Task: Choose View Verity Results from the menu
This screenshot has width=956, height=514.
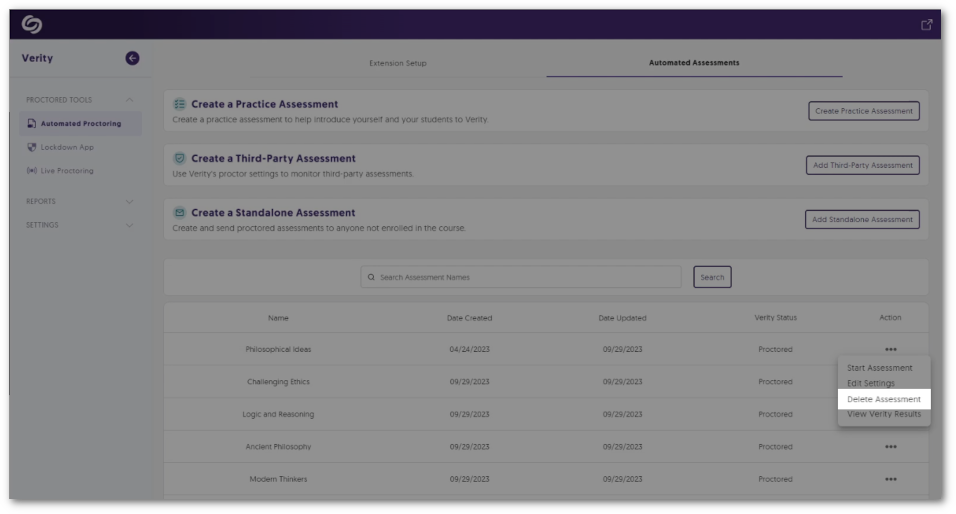Action: [884, 414]
